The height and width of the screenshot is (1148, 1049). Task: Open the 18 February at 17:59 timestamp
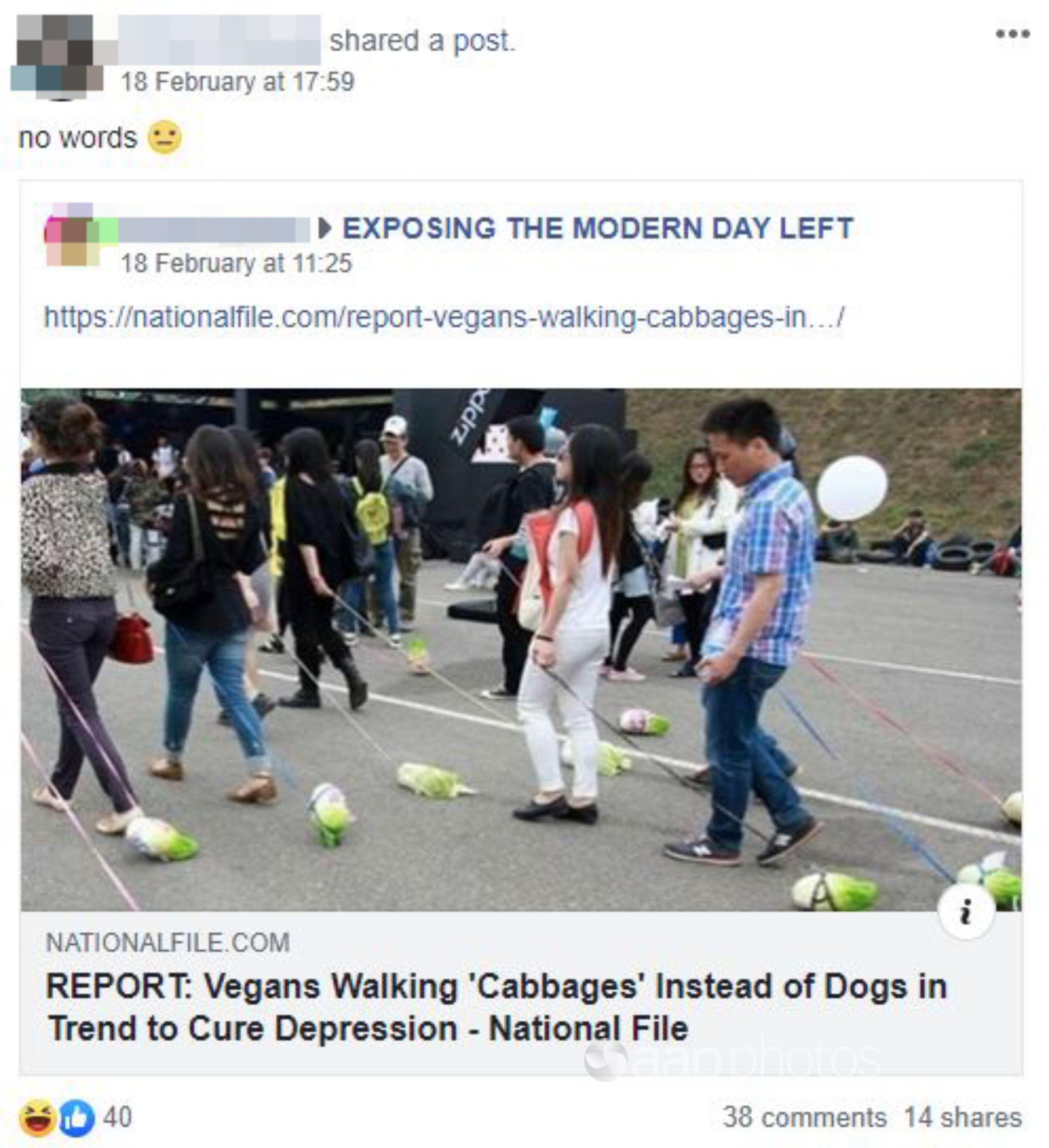coord(238,82)
